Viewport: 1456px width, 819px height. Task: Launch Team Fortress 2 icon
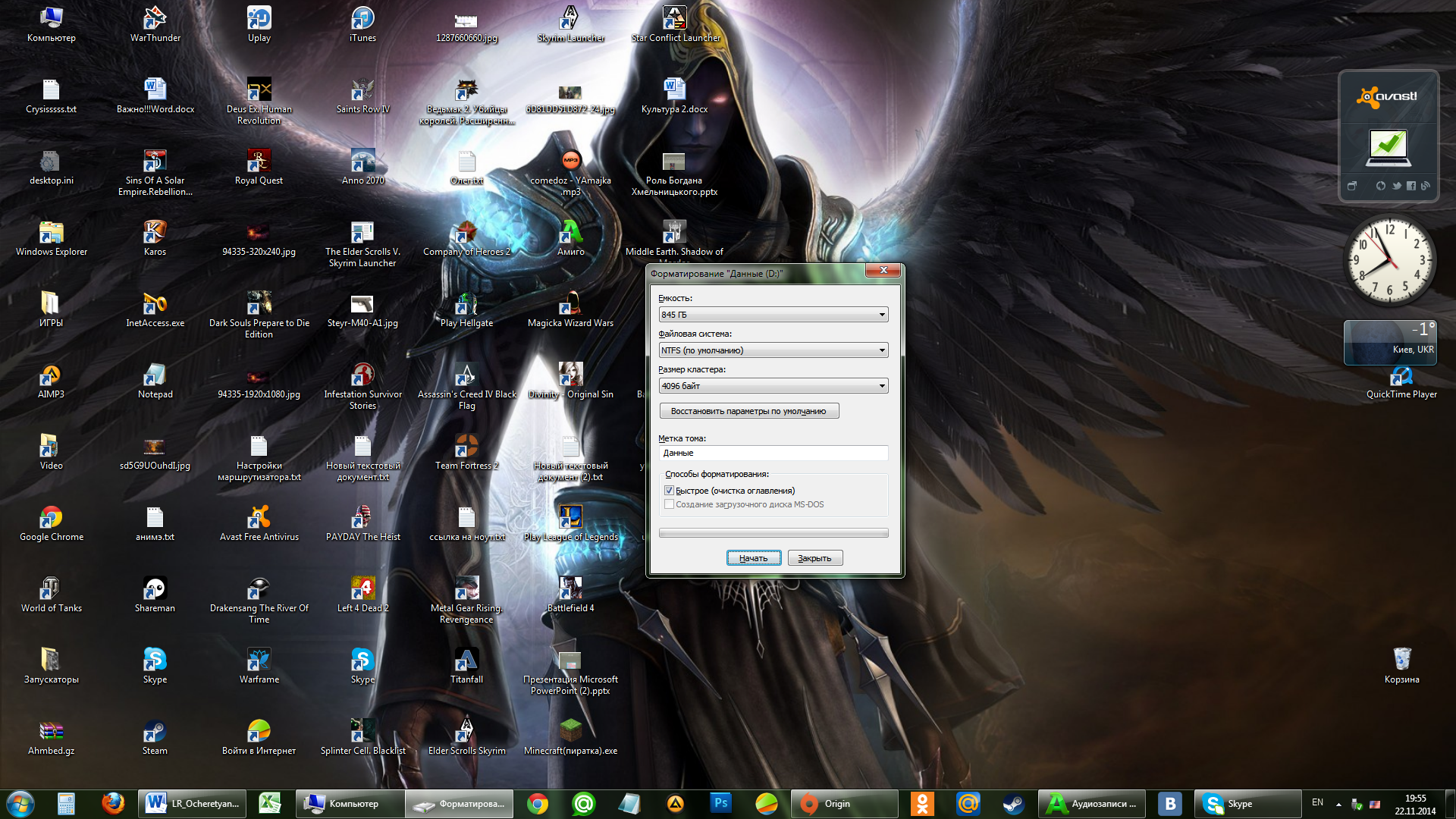click(x=466, y=452)
